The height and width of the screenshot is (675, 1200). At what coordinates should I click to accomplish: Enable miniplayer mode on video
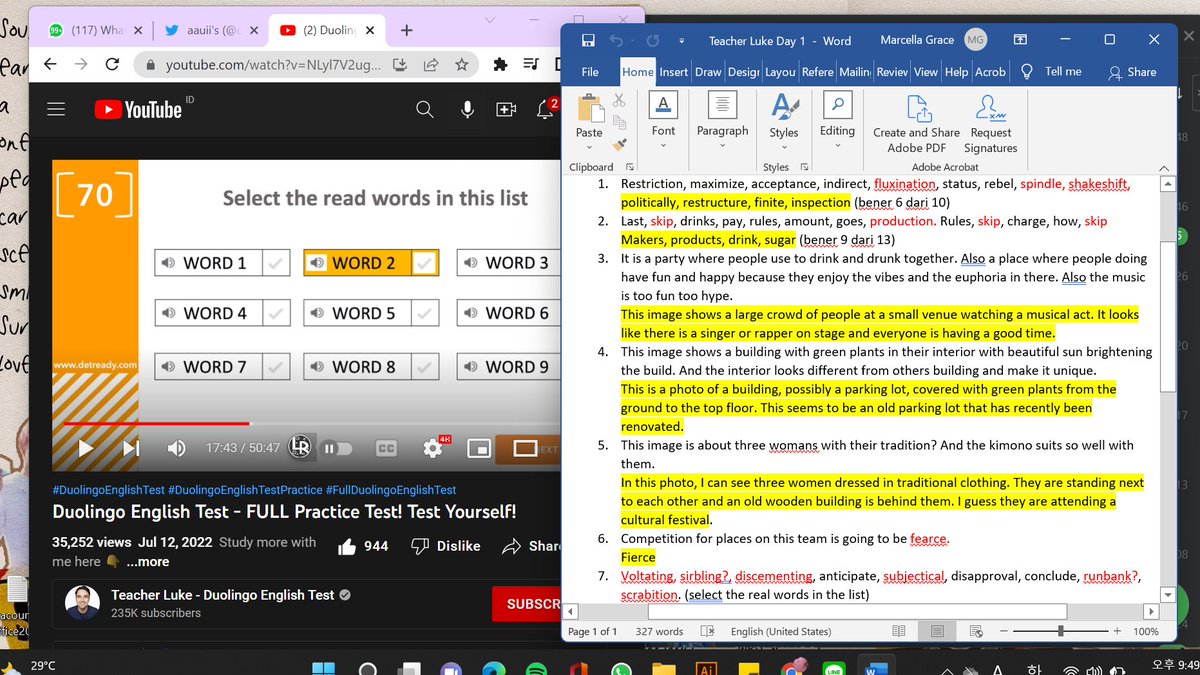(x=479, y=449)
